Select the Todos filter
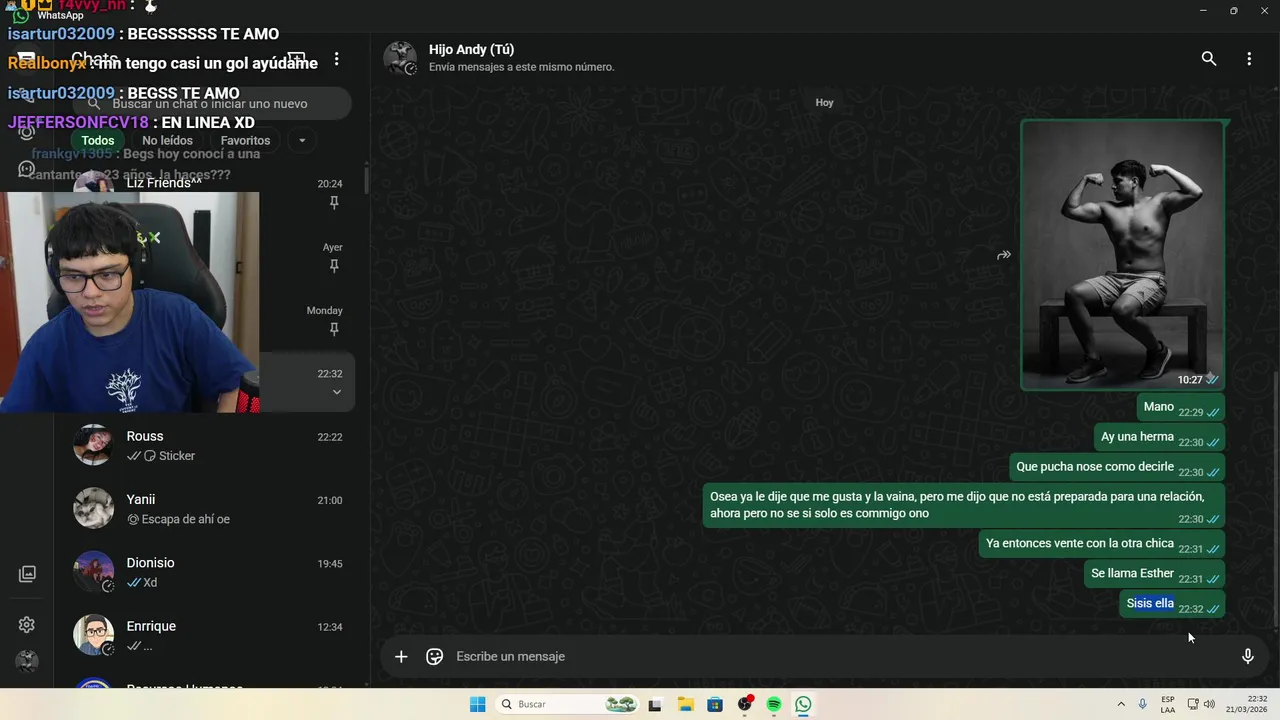1280x720 pixels. [x=98, y=141]
